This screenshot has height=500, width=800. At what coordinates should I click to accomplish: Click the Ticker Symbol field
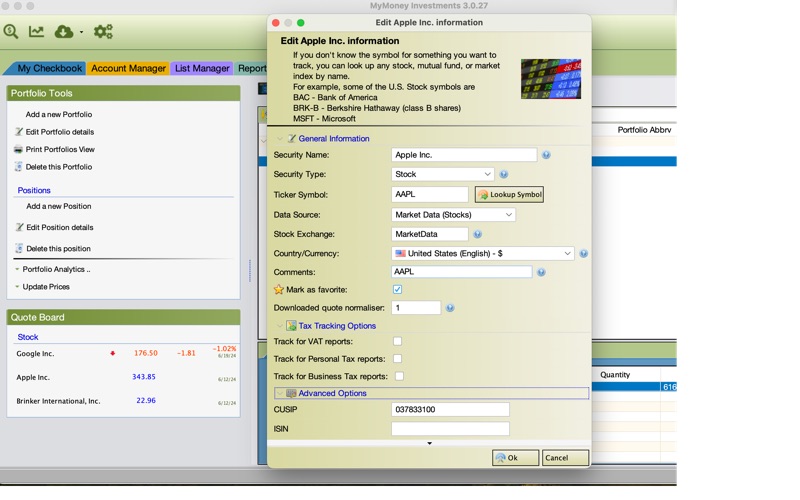coord(430,194)
